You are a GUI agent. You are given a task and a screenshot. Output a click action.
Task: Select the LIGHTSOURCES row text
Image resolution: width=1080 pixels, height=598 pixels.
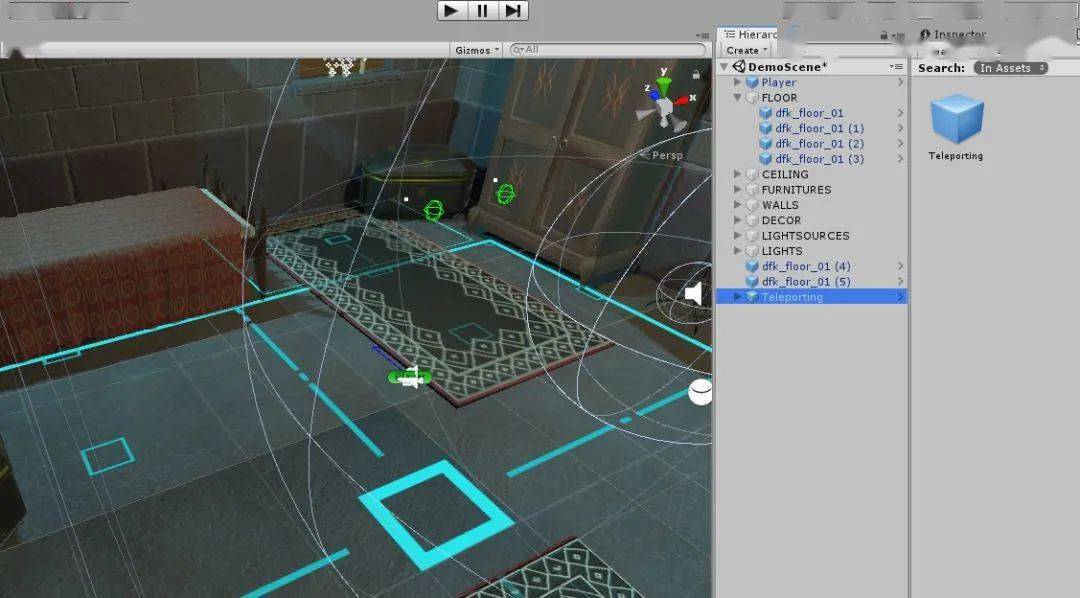[x=805, y=236]
